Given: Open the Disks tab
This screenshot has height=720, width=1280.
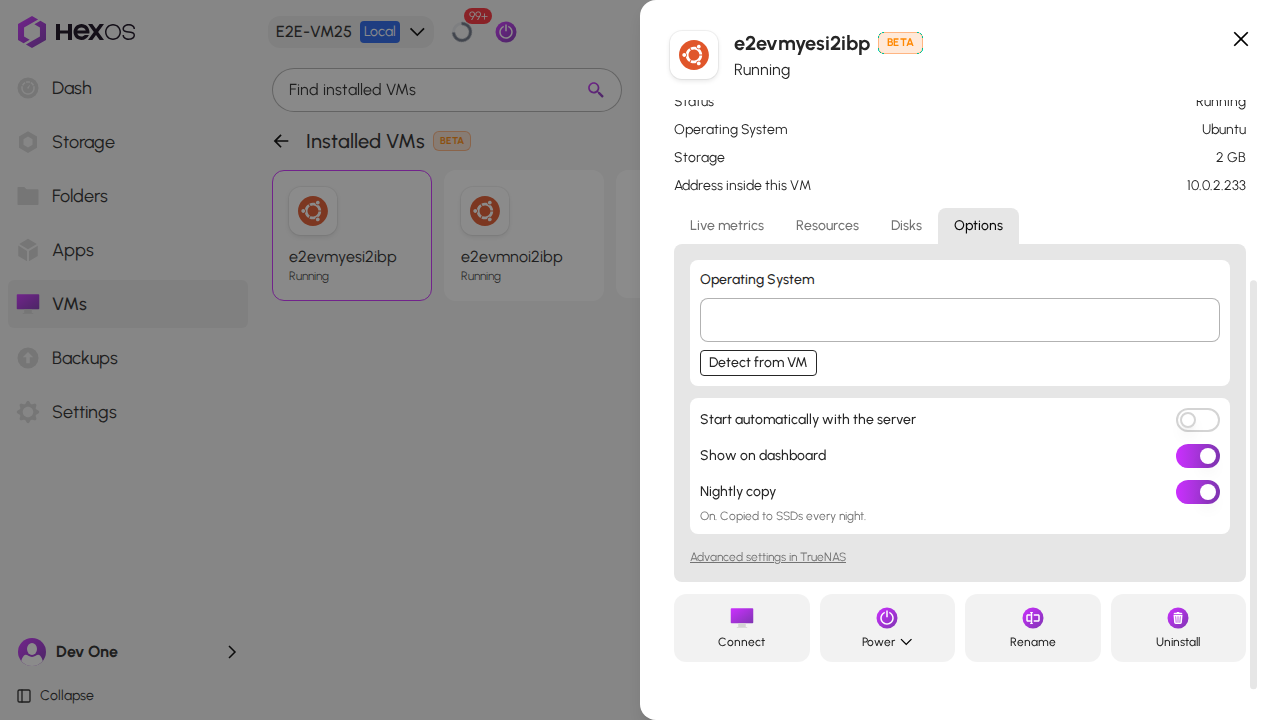Looking at the screenshot, I should [x=906, y=226].
